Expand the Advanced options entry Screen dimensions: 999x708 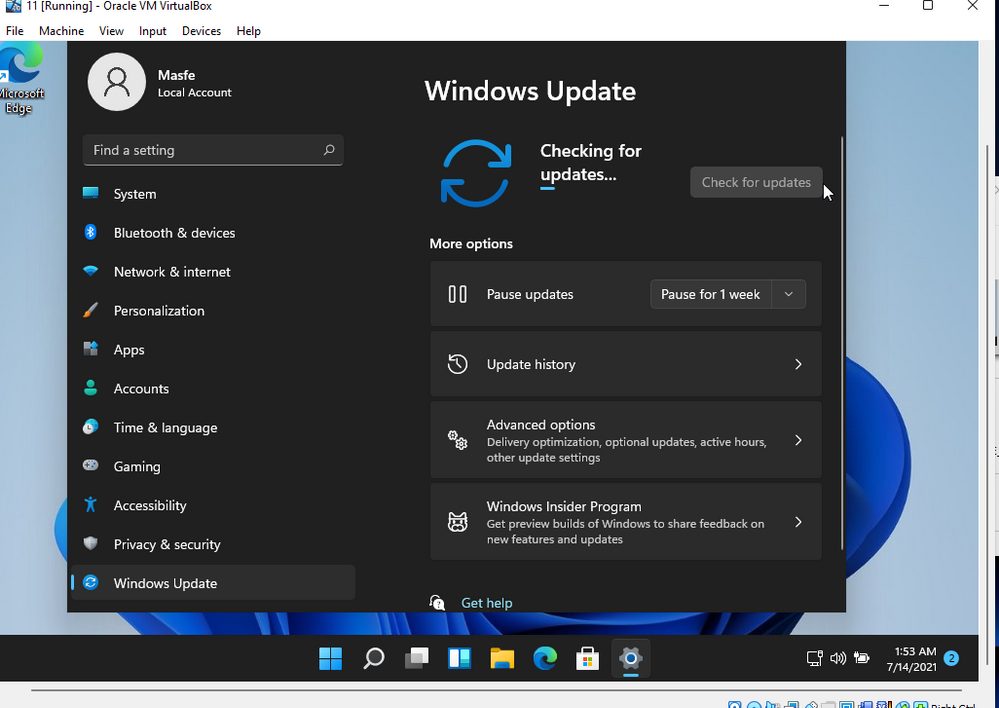click(x=626, y=440)
